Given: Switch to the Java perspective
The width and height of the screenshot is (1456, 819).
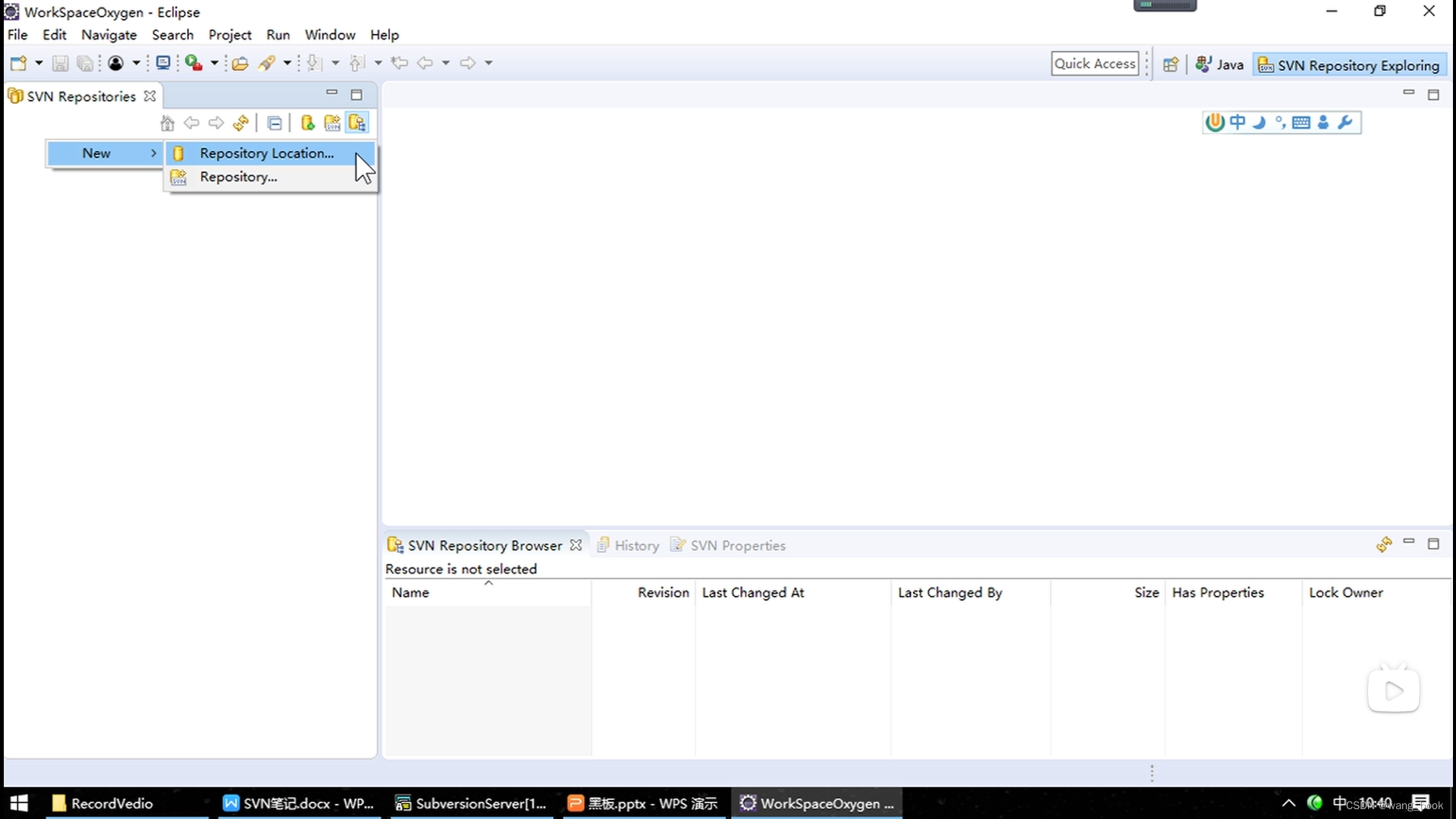Looking at the screenshot, I should (x=1219, y=64).
